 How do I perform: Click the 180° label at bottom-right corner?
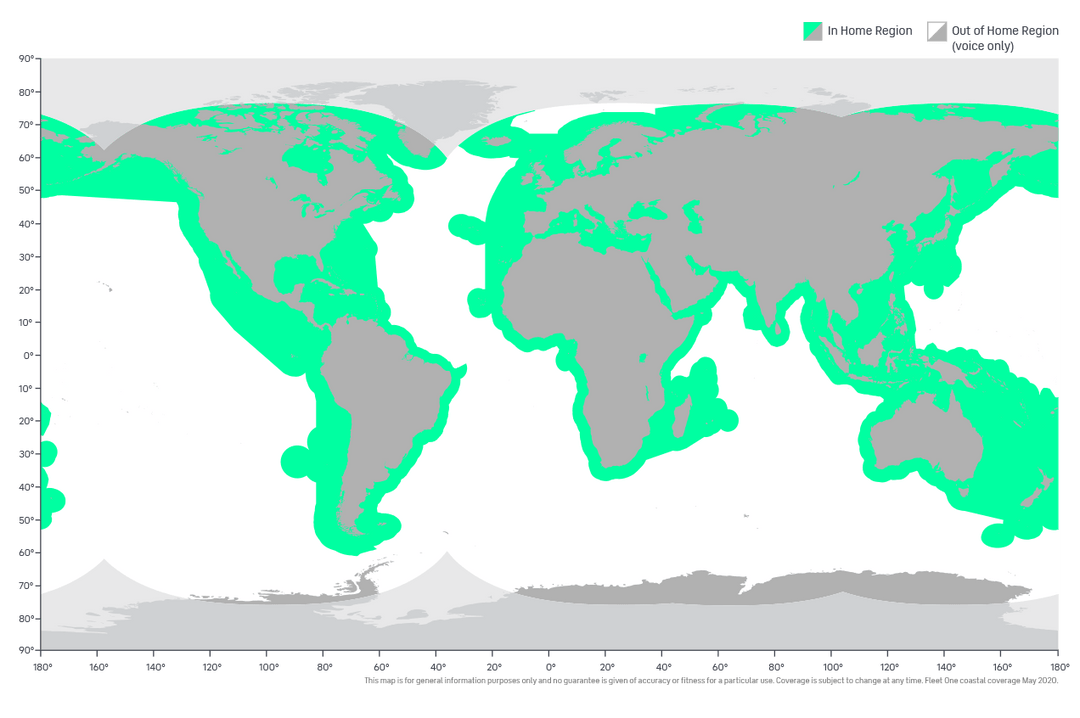(x=1058, y=665)
